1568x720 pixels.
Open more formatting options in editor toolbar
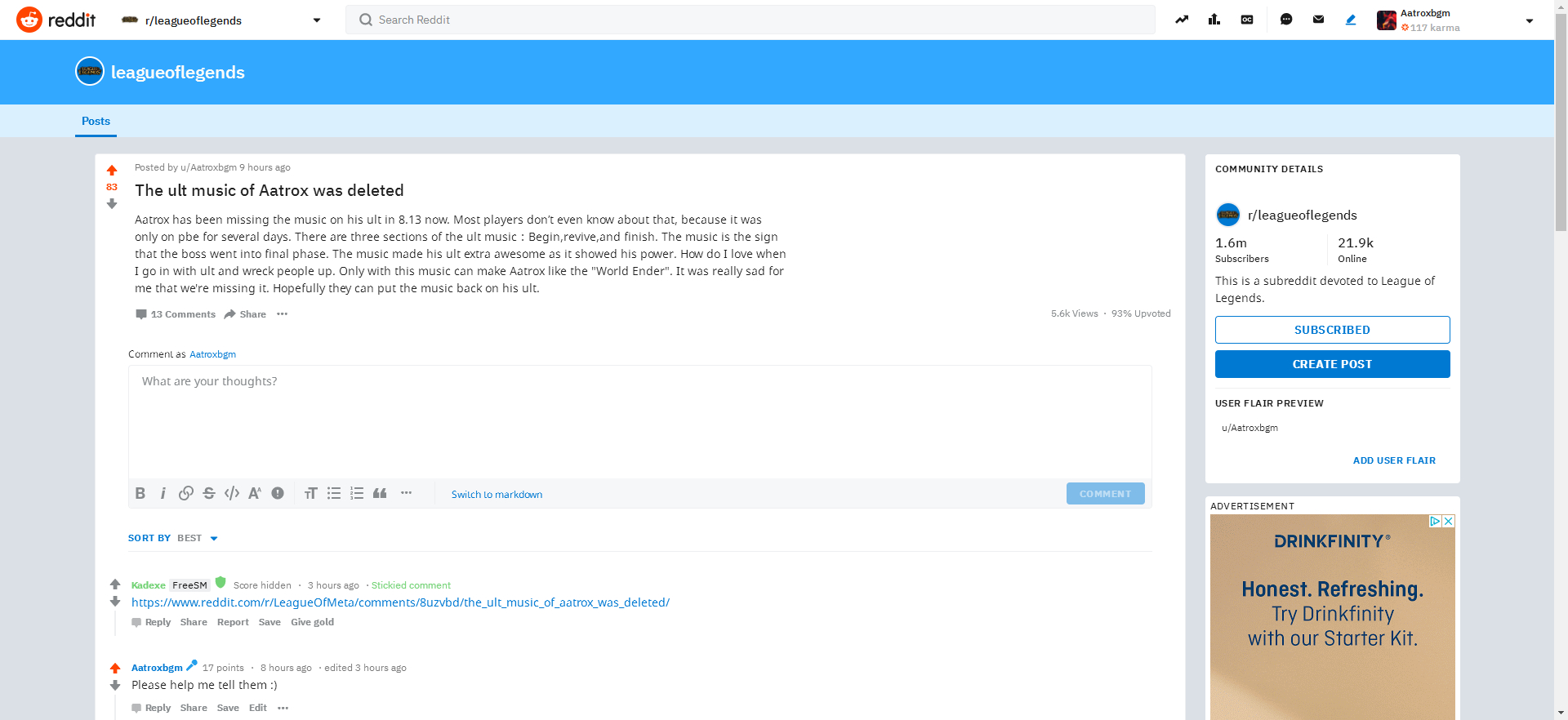[x=406, y=493]
